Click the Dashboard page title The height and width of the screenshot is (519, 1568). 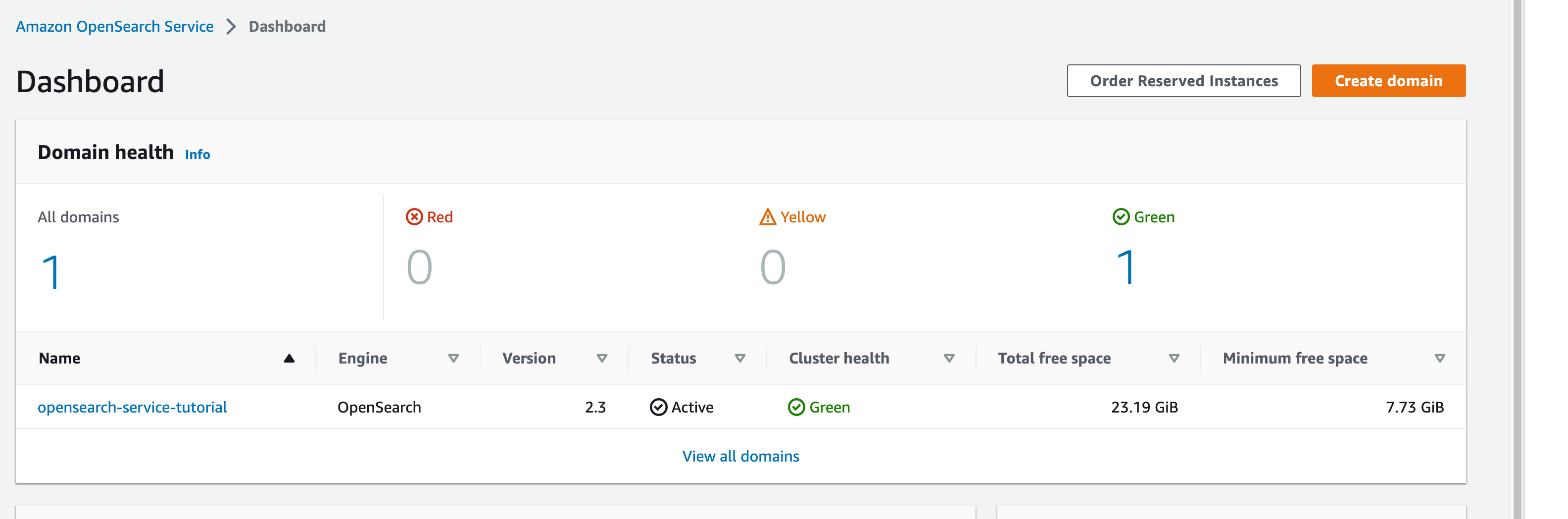tap(90, 82)
